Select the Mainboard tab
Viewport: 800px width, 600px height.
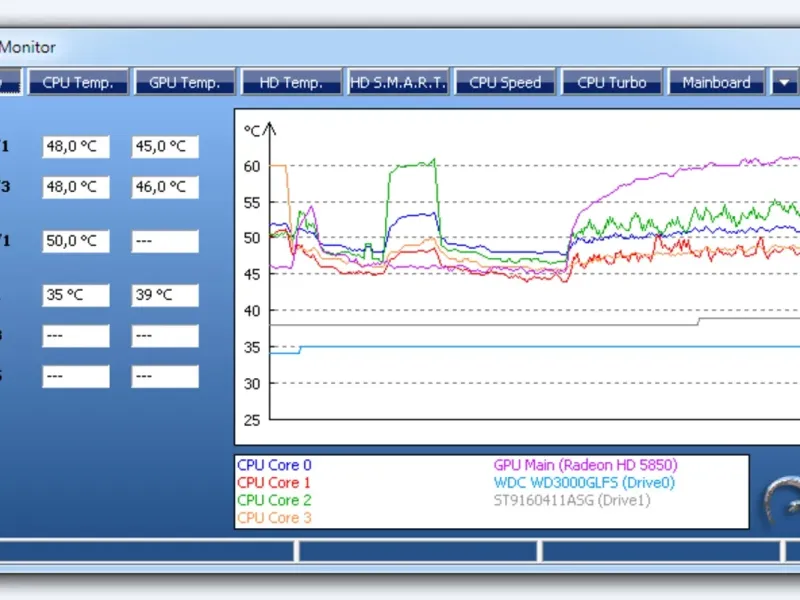tap(716, 82)
